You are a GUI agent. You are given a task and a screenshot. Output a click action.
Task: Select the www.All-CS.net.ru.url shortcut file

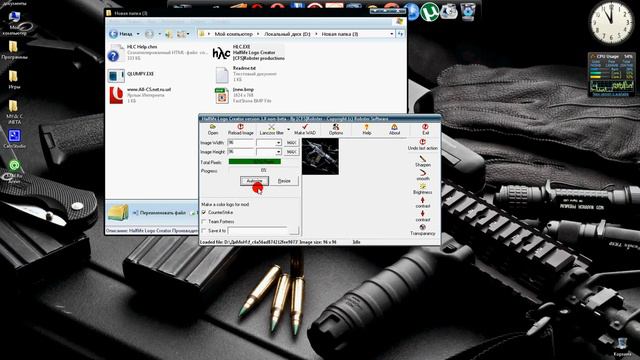coord(140,95)
